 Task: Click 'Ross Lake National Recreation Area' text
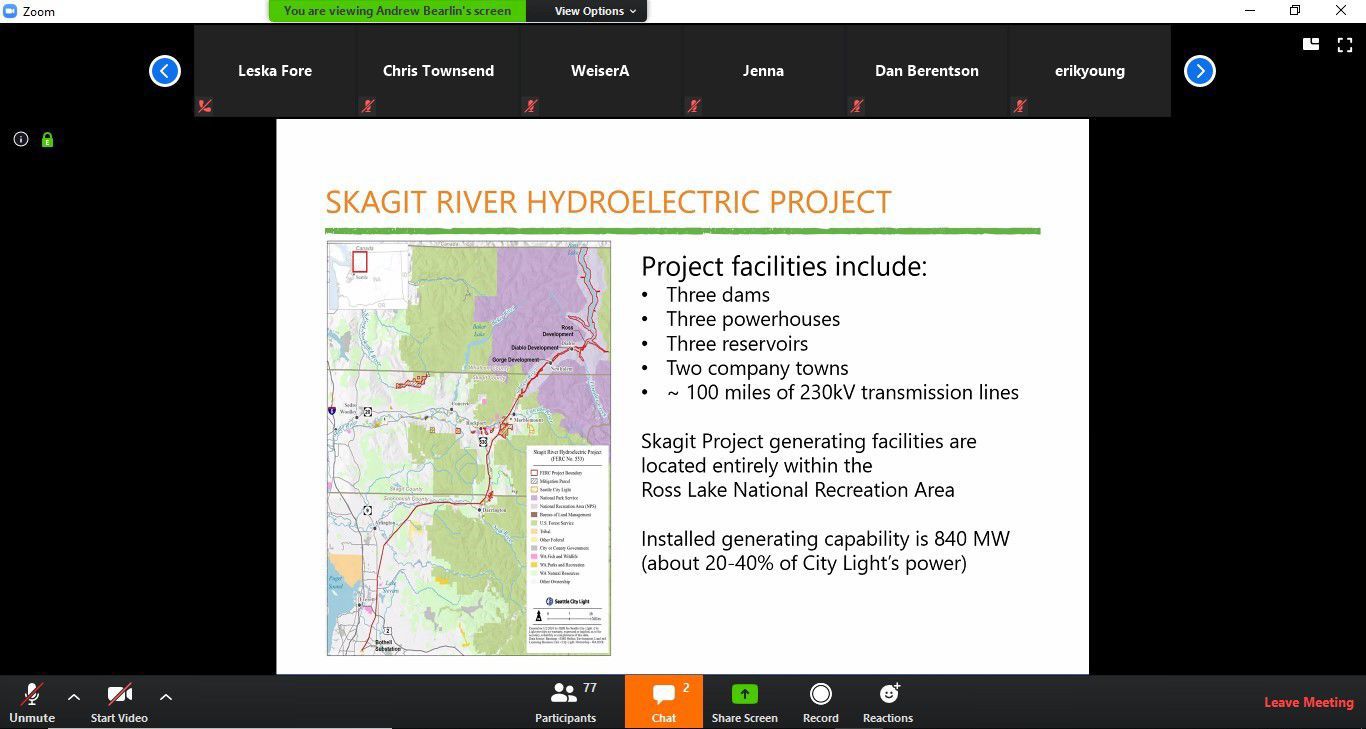(798, 490)
